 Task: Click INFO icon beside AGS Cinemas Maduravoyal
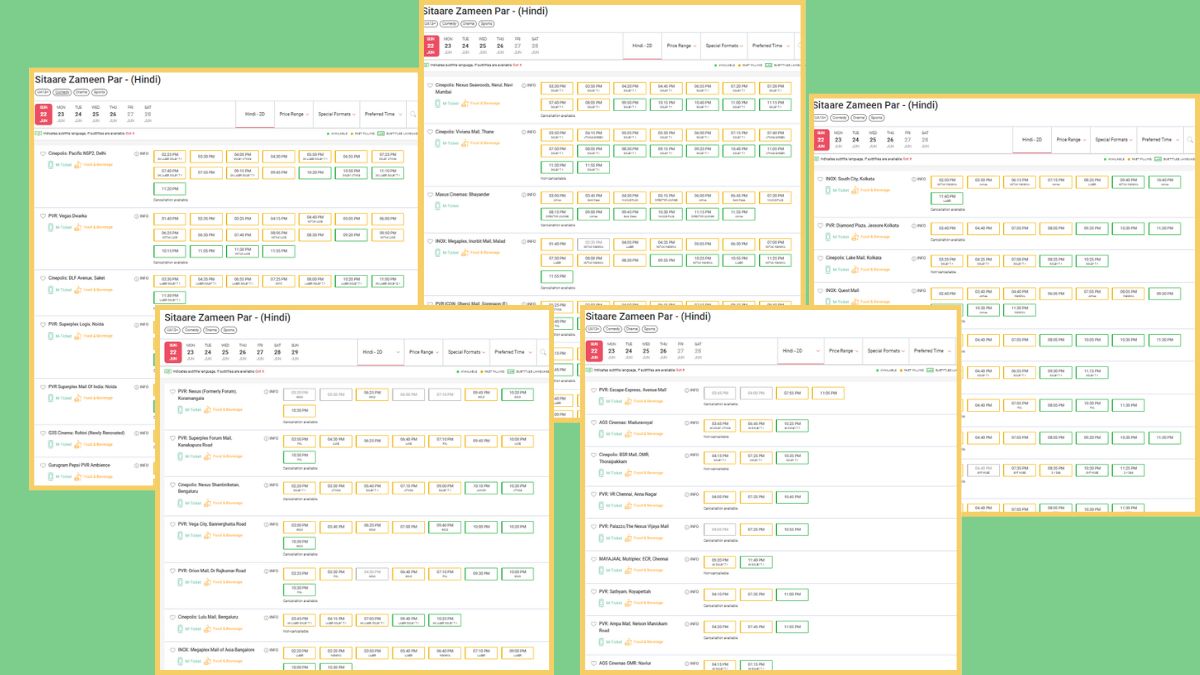coord(688,423)
